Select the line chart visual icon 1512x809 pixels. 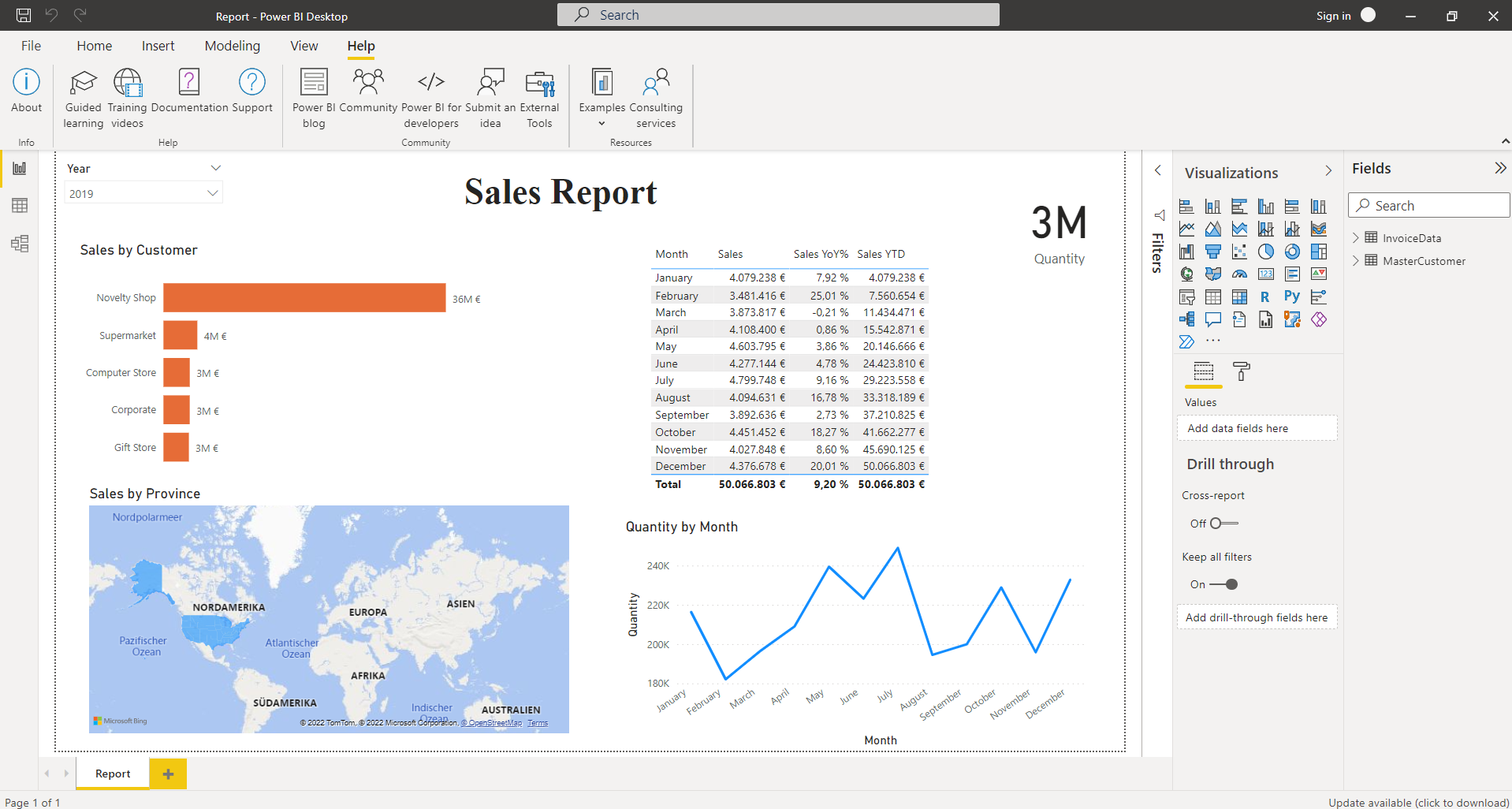click(1186, 229)
